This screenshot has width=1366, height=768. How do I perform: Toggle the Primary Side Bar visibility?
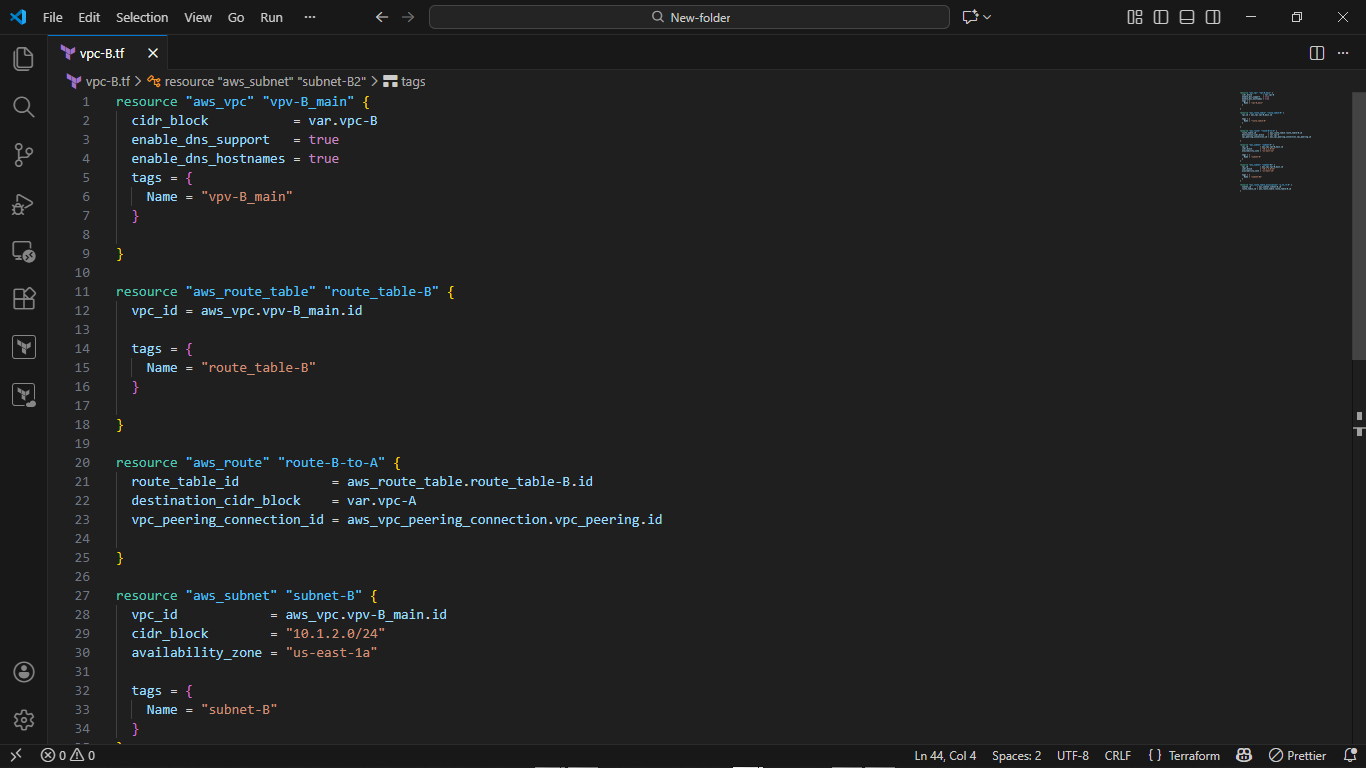point(1161,17)
